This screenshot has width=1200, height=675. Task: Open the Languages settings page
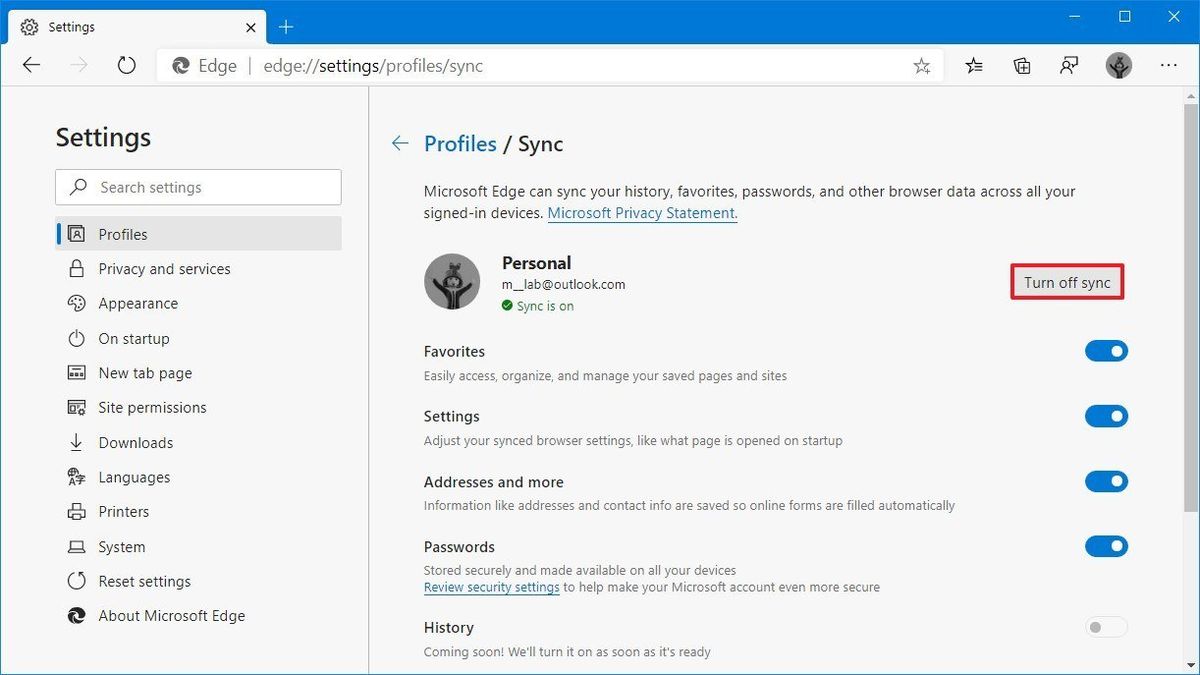(x=132, y=477)
